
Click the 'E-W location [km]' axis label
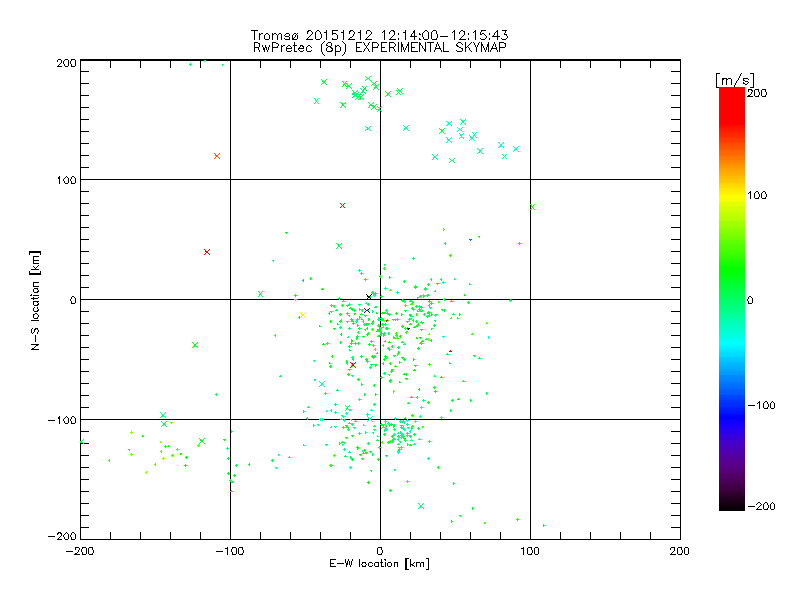(x=379, y=564)
